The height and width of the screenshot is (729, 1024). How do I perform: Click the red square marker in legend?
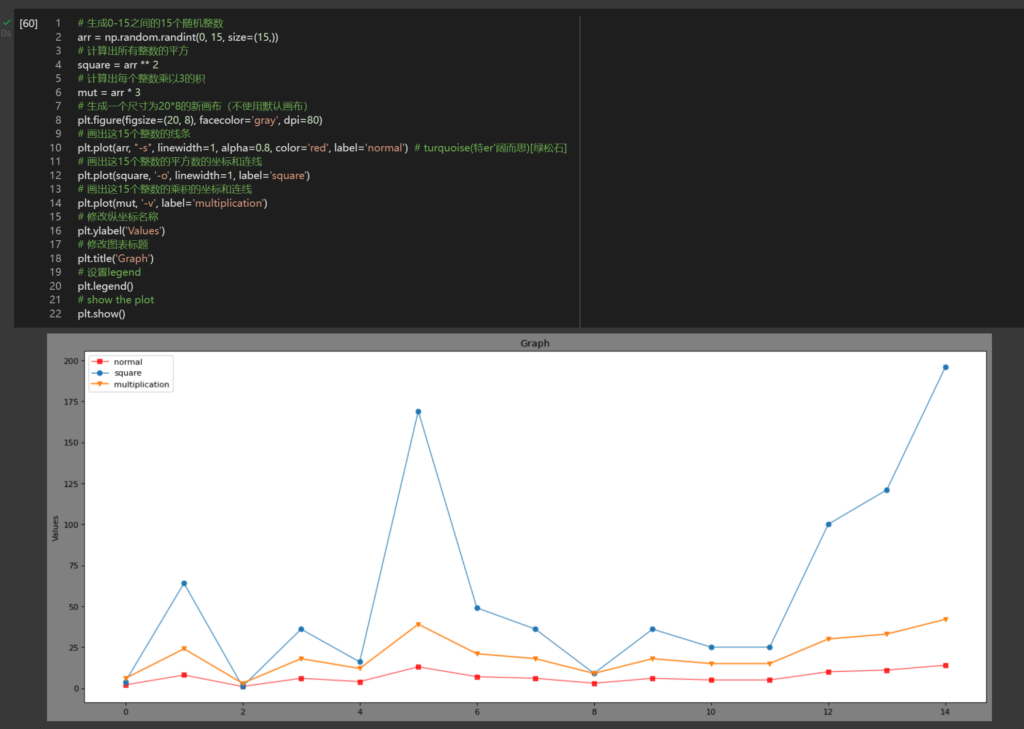(x=100, y=361)
